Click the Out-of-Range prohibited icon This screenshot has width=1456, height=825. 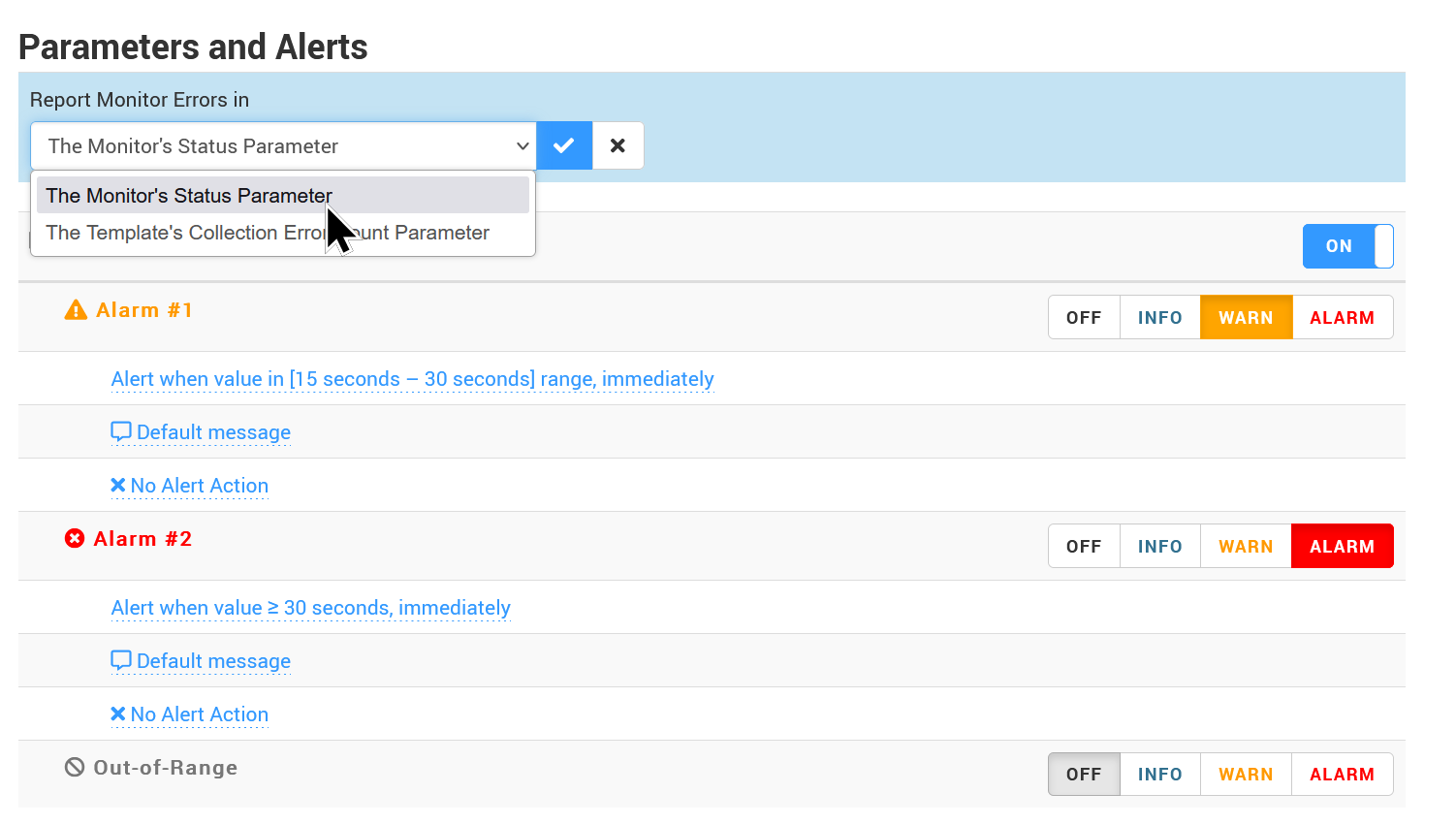[75, 768]
